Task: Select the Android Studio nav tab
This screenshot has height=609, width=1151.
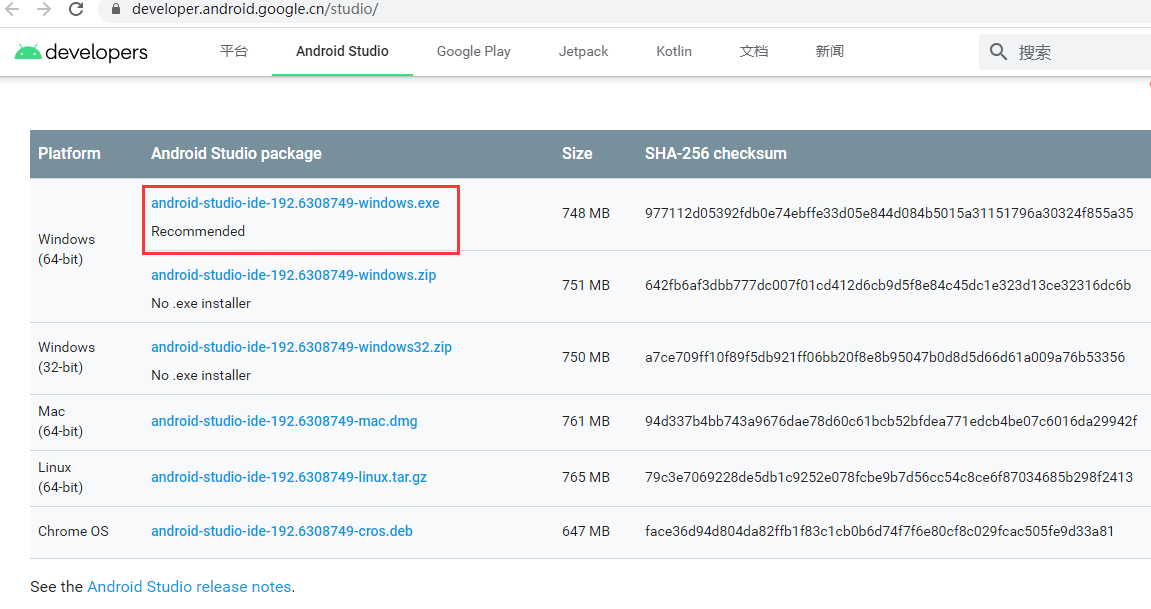Action: coord(342,51)
